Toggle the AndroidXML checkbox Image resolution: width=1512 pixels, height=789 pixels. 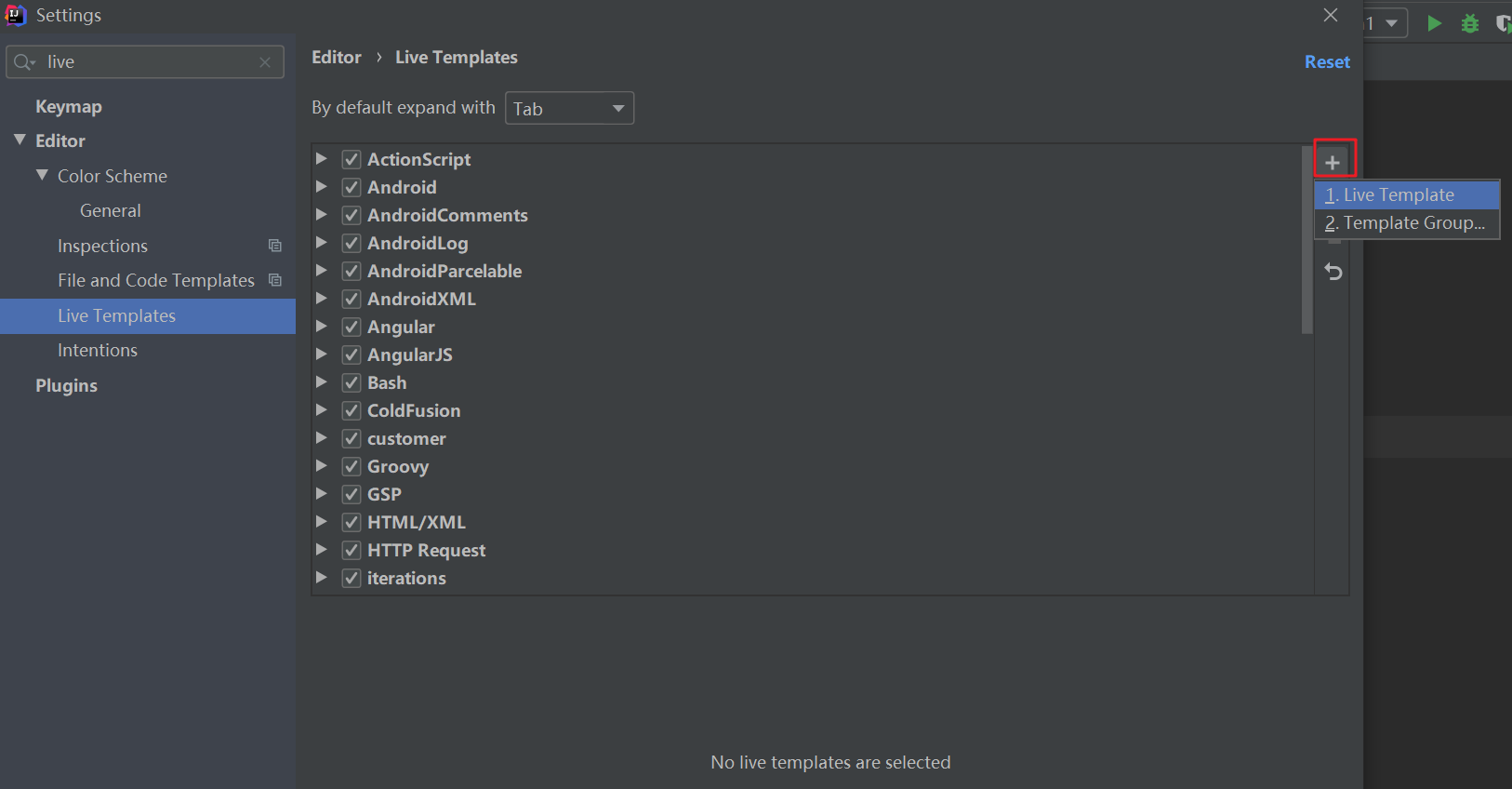click(x=351, y=299)
